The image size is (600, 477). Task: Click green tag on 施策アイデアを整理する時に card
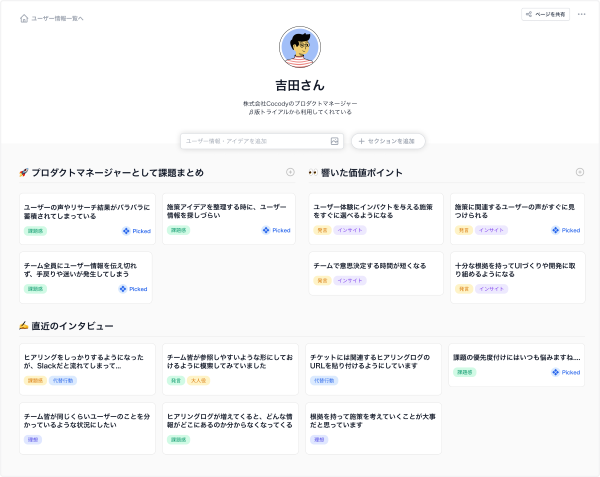click(178, 230)
